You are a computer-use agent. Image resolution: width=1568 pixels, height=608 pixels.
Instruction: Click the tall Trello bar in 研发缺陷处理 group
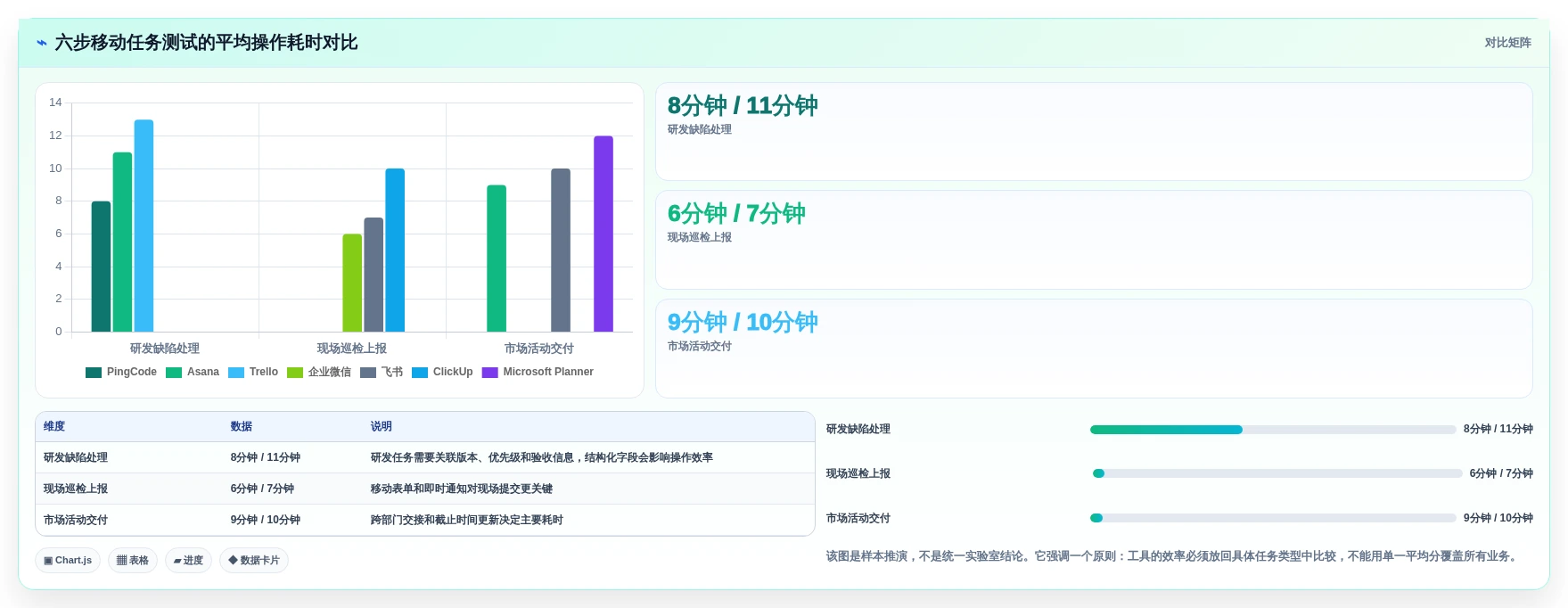pos(144,226)
